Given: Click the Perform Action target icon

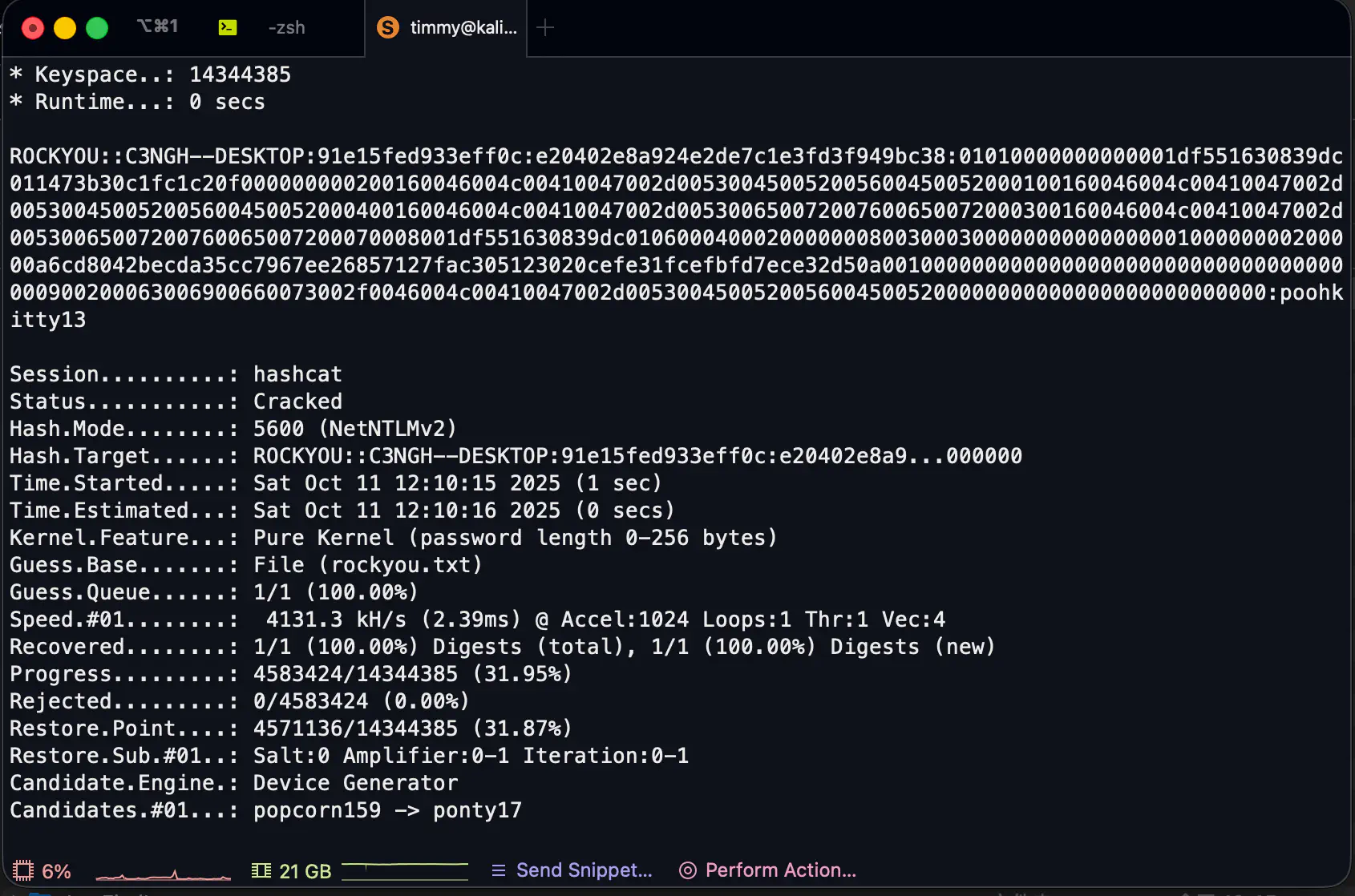Looking at the screenshot, I should tap(688, 870).
